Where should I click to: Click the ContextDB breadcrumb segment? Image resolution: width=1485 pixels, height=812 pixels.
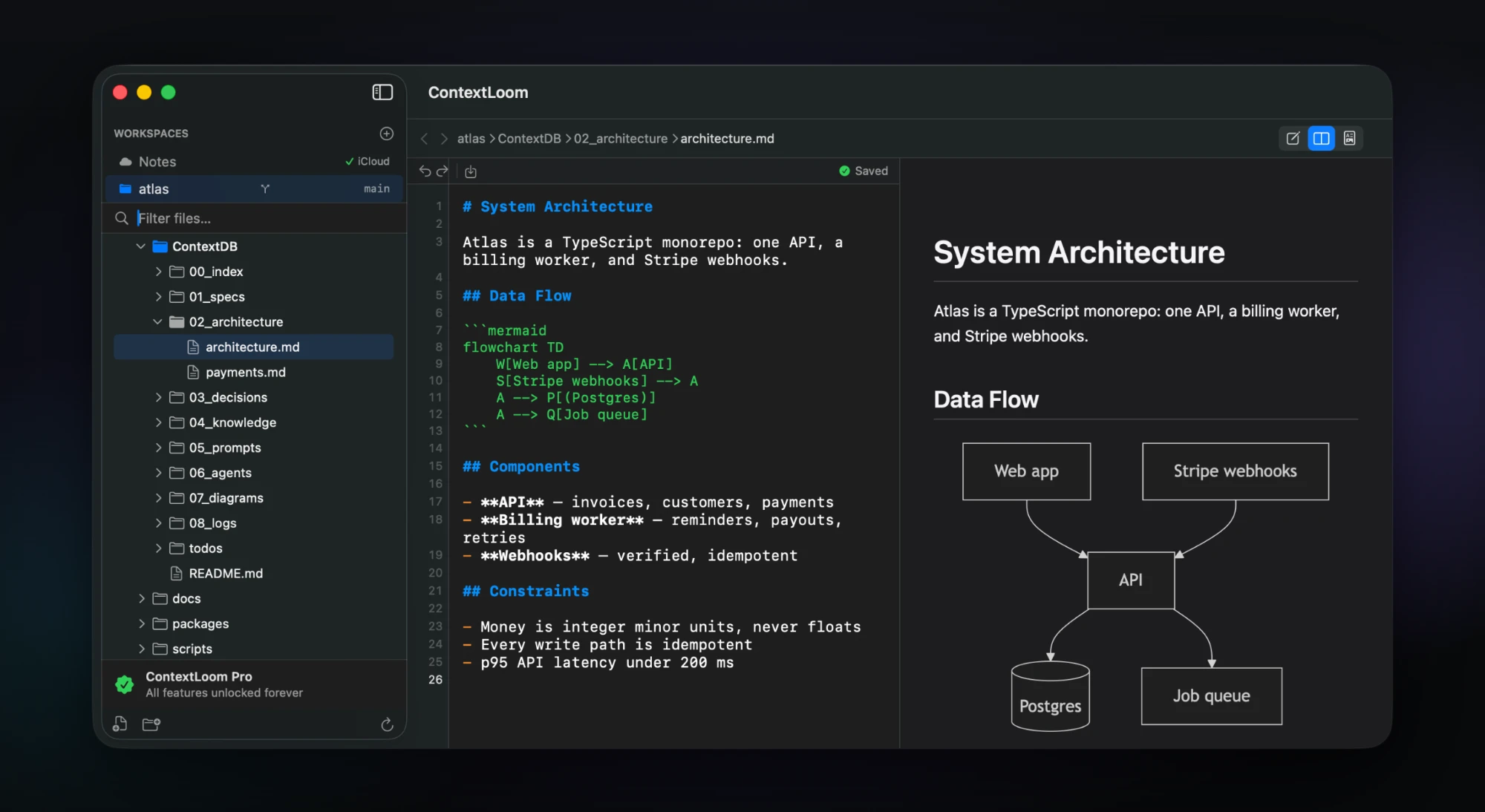529,139
